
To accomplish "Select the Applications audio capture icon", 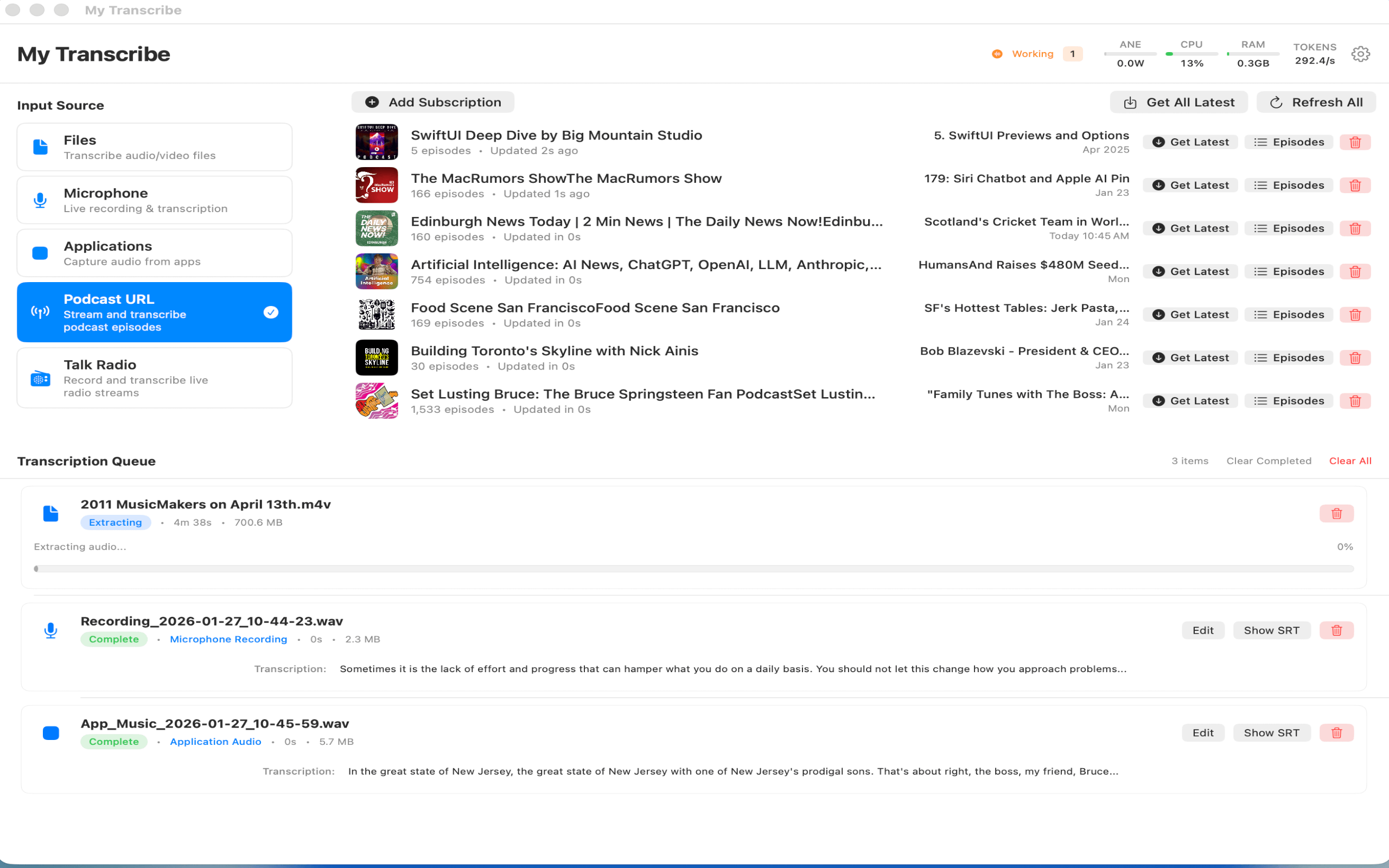I will [40, 253].
